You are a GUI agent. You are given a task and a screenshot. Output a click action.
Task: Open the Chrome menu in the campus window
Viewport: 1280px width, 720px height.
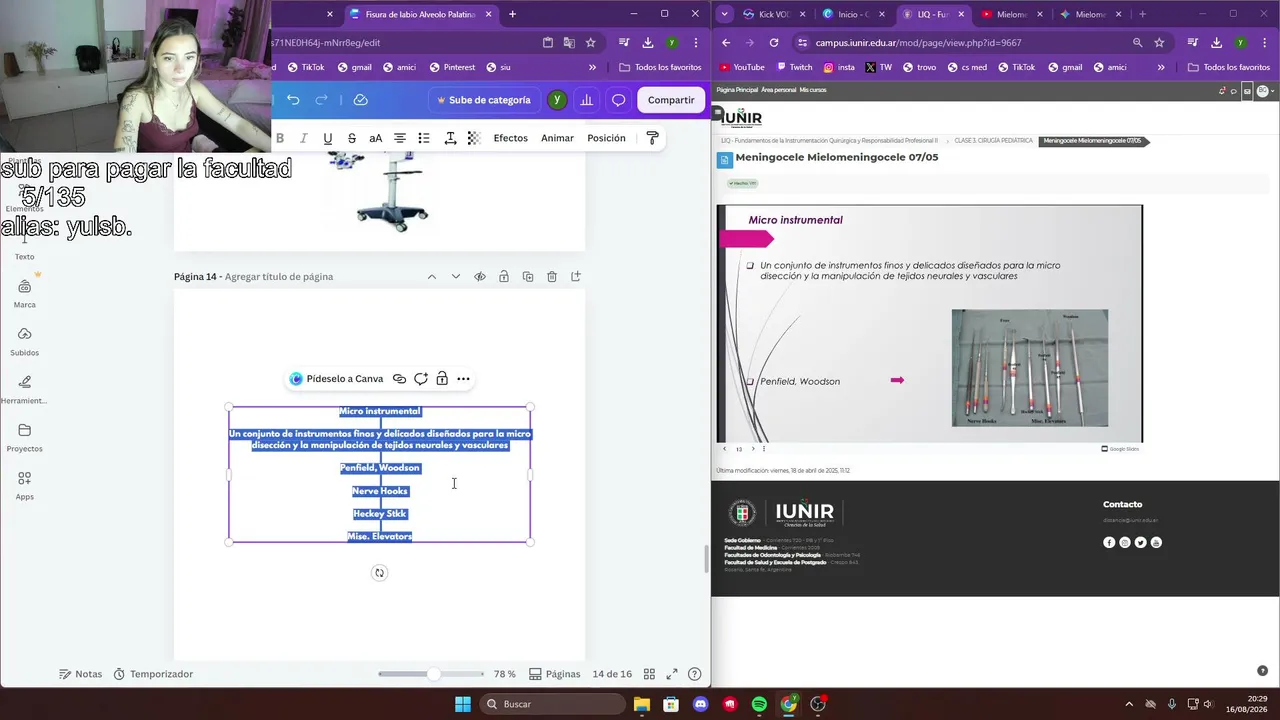[1264, 43]
